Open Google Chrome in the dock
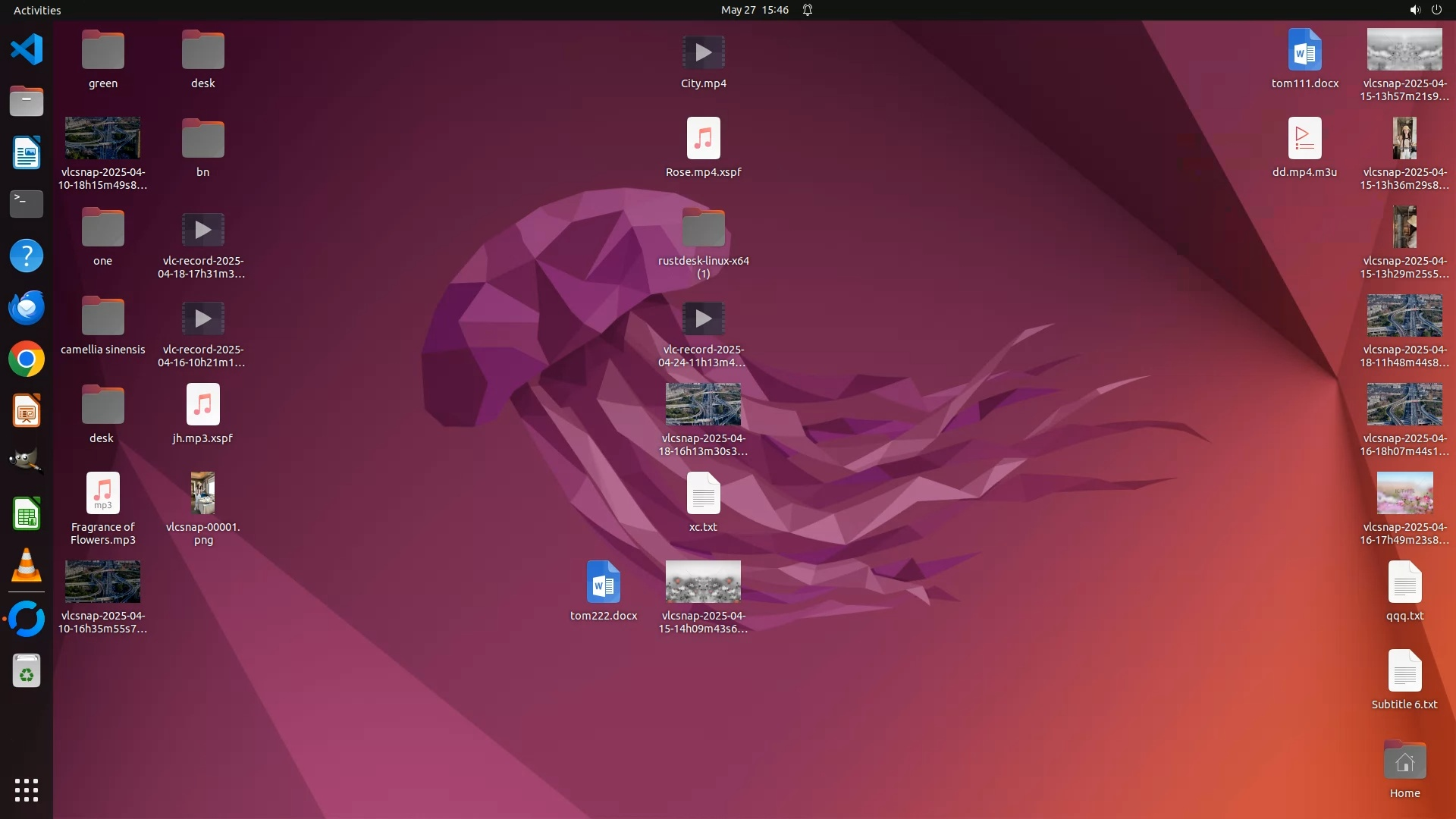1456x819 pixels. tap(27, 359)
